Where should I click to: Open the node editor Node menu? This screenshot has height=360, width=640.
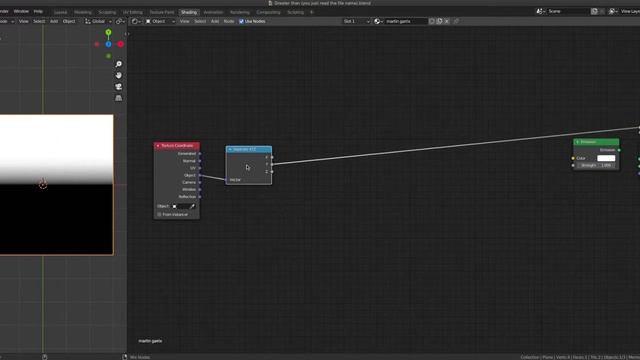(x=229, y=21)
